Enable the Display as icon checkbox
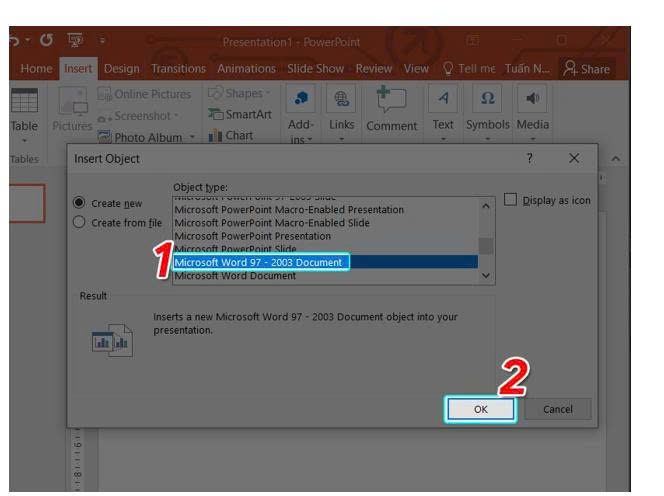664x496 pixels. click(x=510, y=200)
